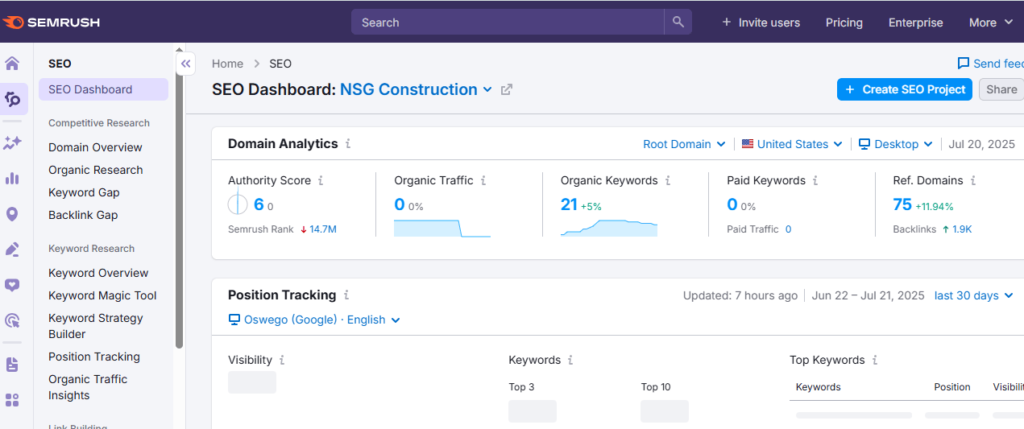Click the Visibility info icon

click(x=282, y=360)
